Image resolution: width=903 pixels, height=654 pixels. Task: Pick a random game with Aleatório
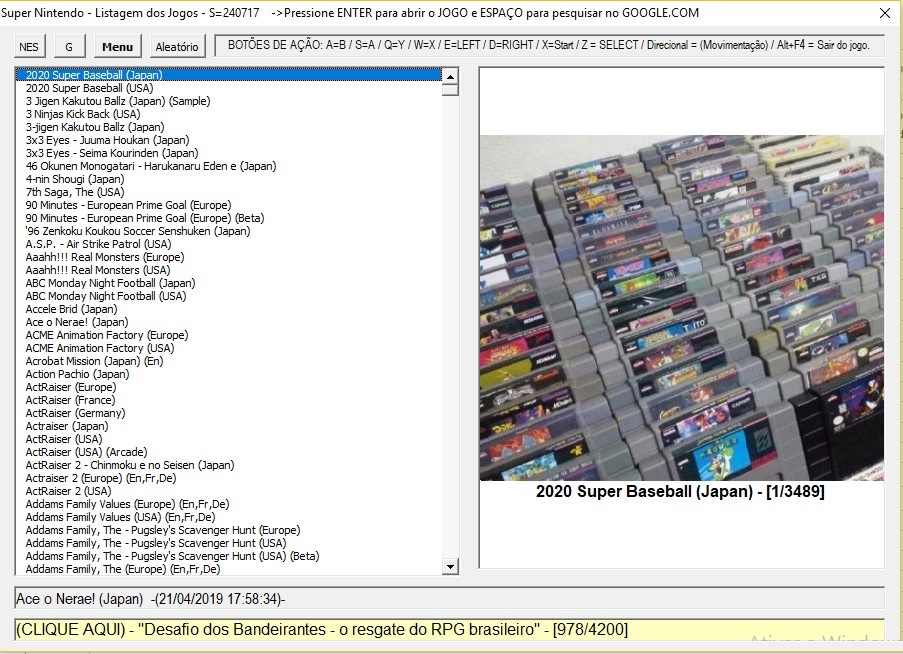click(177, 47)
